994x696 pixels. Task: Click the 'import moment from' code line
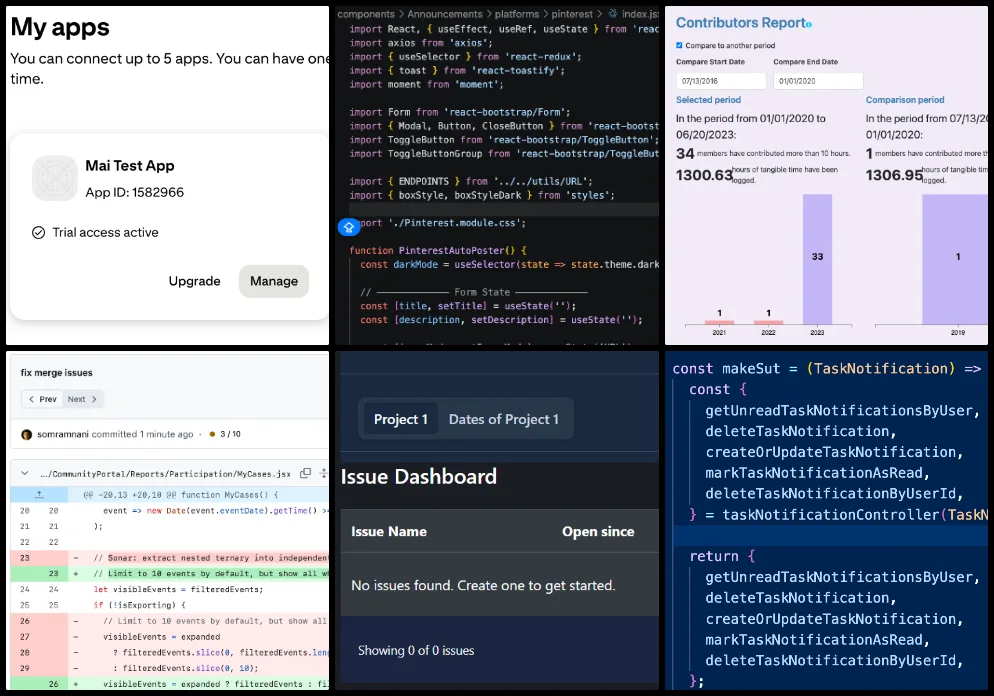tap(426, 84)
